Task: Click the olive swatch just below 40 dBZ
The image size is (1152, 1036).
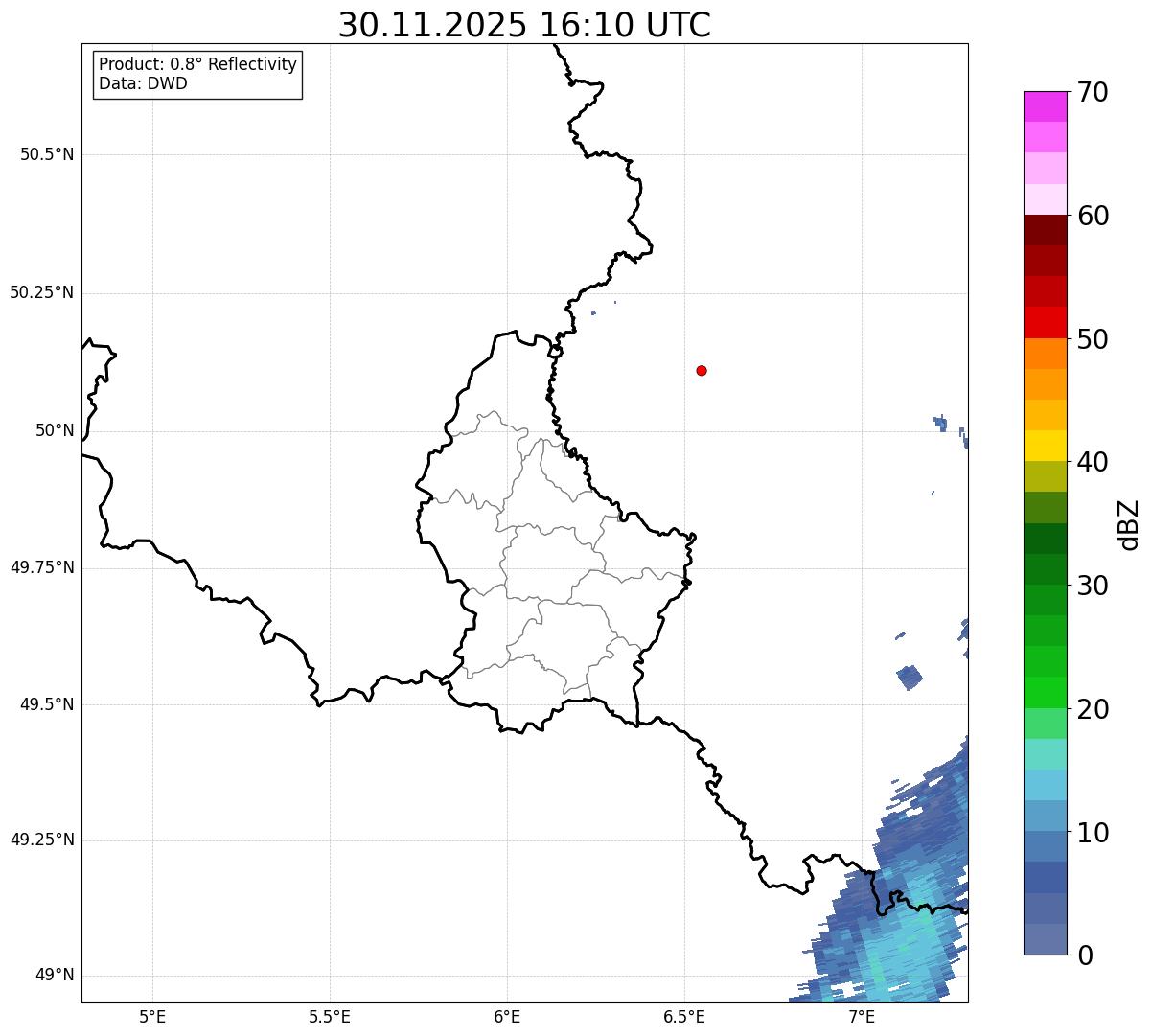Action: click(x=1046, y=477)
